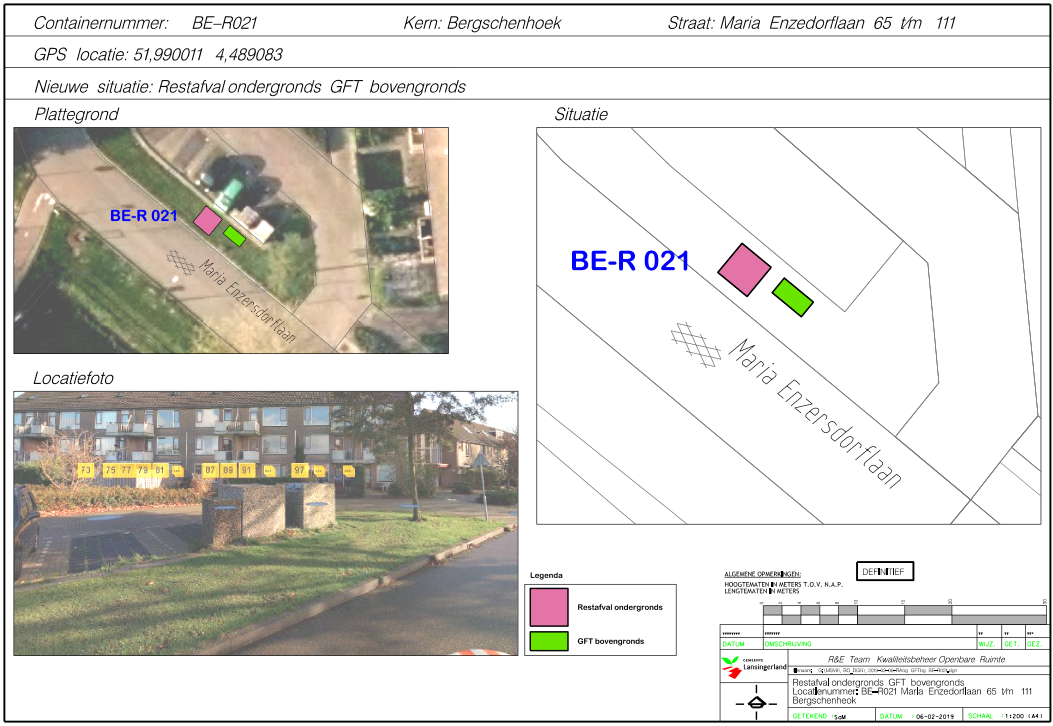
Task: Click the cross-hatch symbol on the Situatie map
Action: click(696, 341)
